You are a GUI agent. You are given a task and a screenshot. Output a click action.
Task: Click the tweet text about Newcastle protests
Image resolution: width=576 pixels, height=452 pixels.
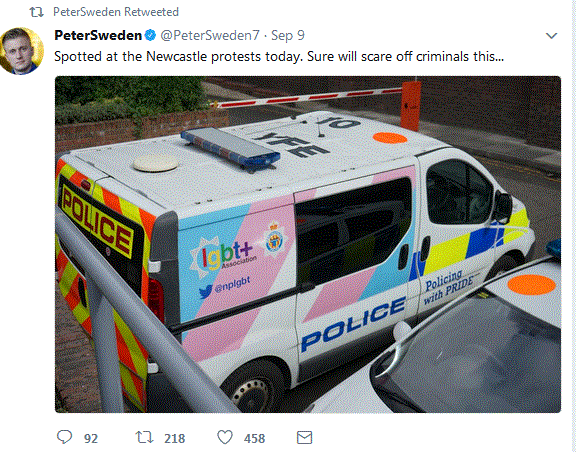[x=279, y=57]
